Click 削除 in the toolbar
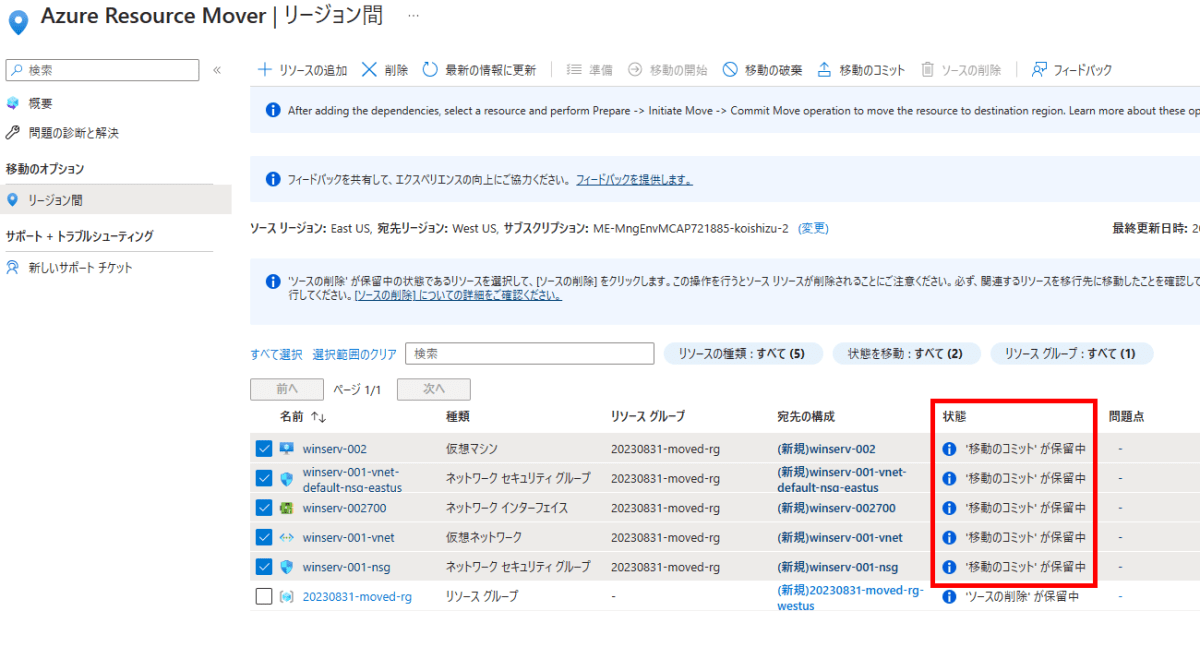The image size is (1200, 659). tap(384, 70)
